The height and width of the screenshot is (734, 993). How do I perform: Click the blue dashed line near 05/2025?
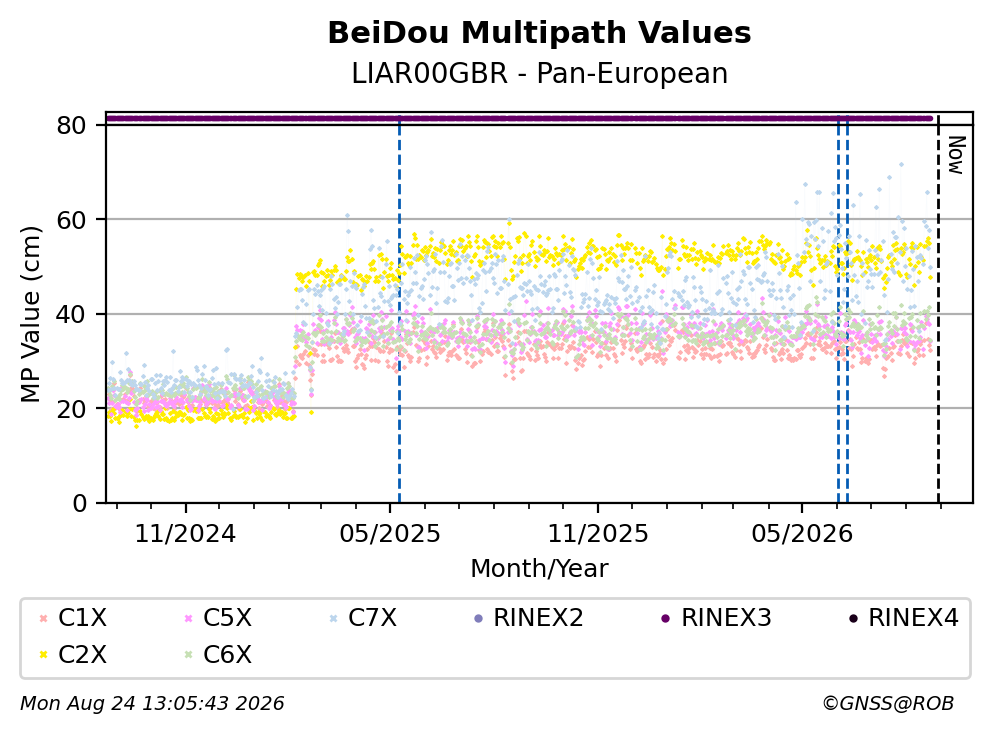click(400, 309)
